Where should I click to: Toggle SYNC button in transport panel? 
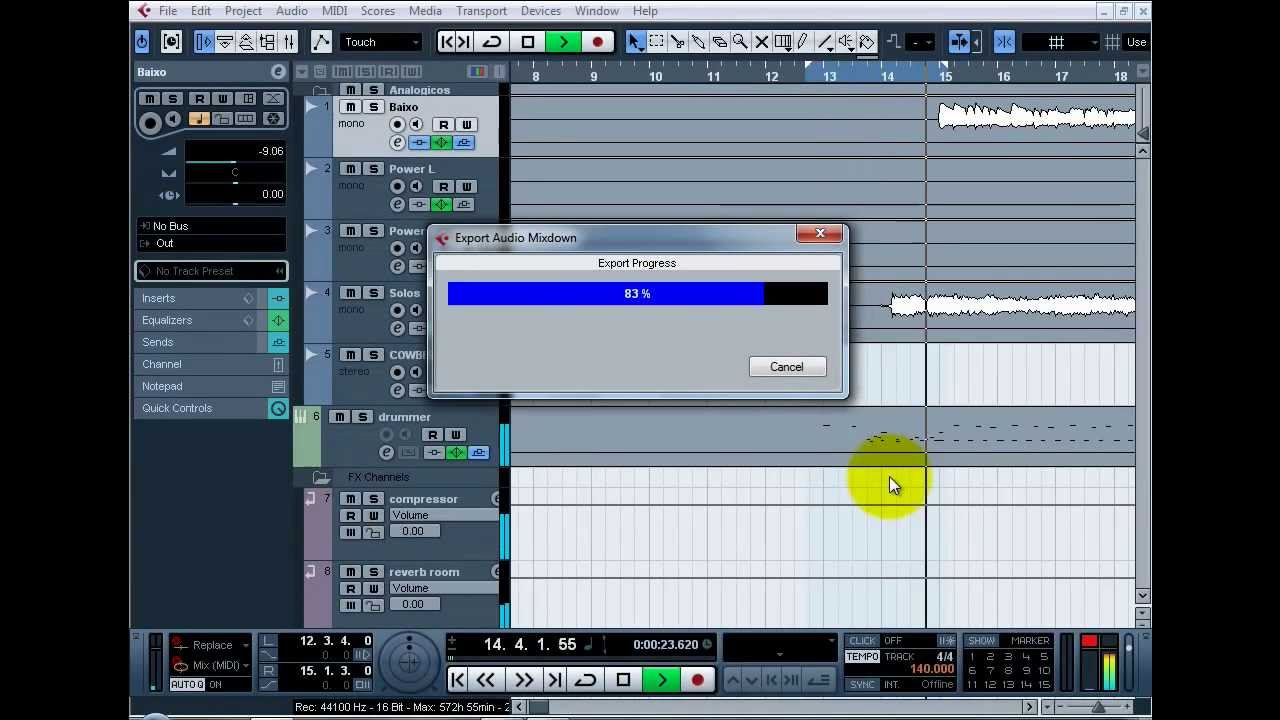point(862,685)
